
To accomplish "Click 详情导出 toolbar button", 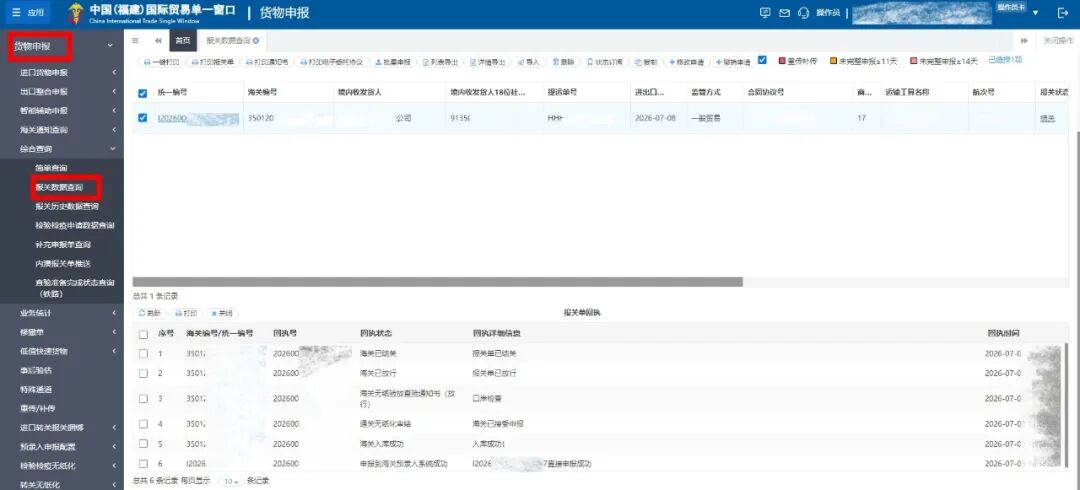I will pos(488,62).
